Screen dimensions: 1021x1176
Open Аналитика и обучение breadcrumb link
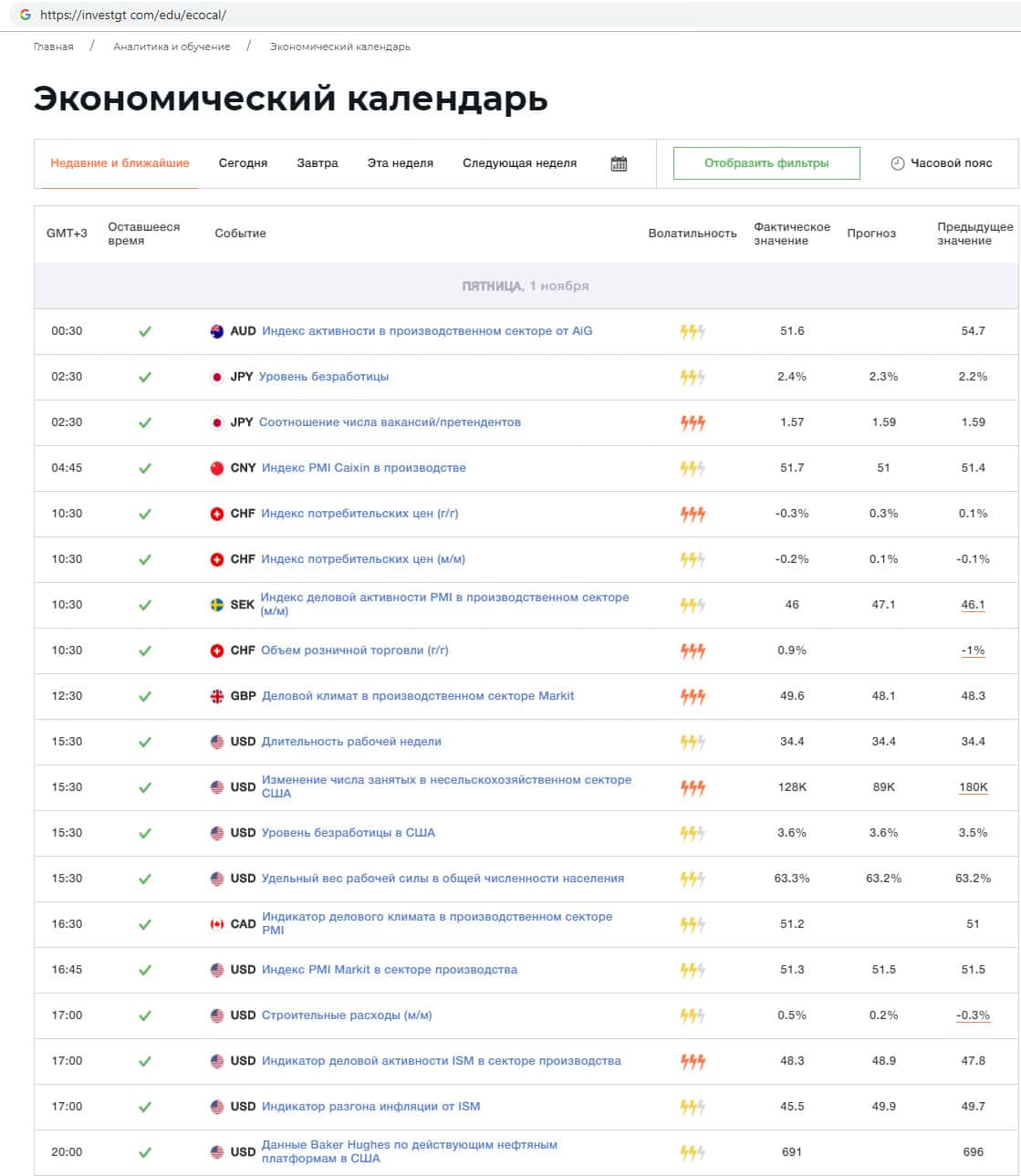tap(172, 47)
